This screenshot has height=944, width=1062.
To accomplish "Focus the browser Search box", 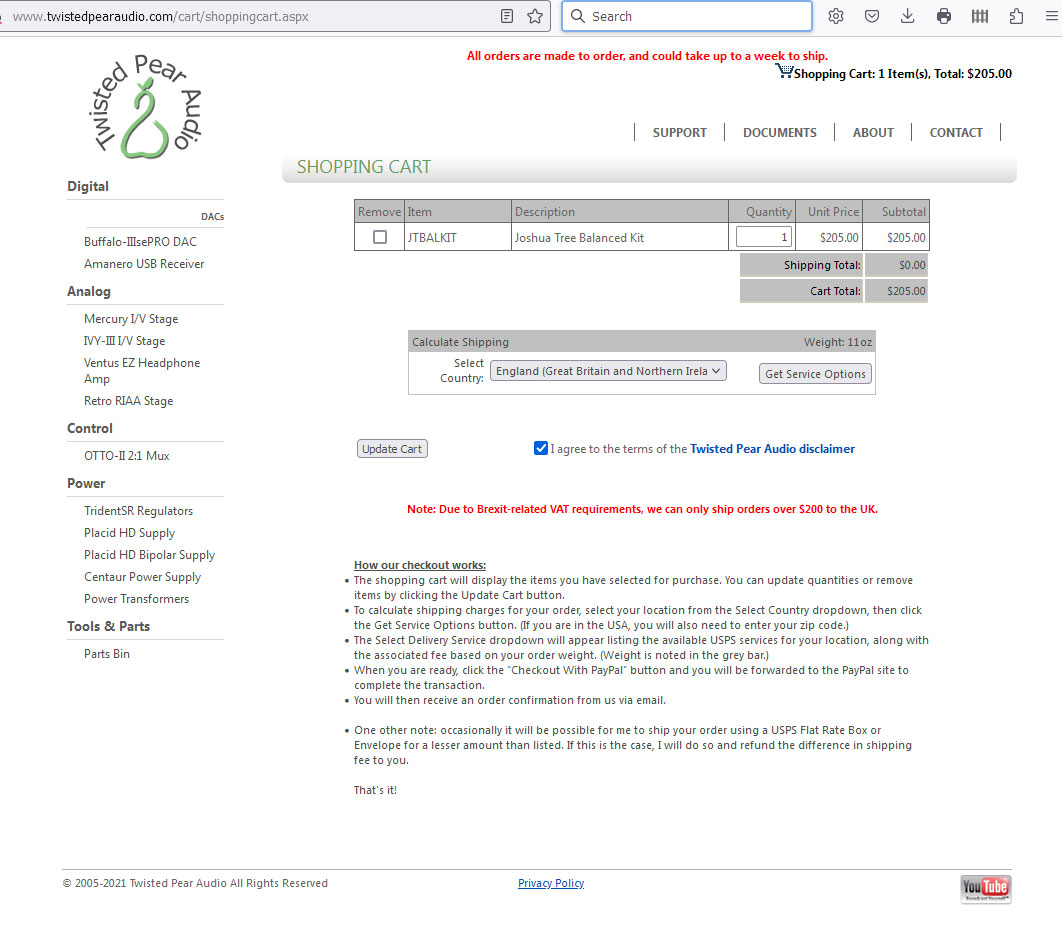I will (x=687, y=16).
